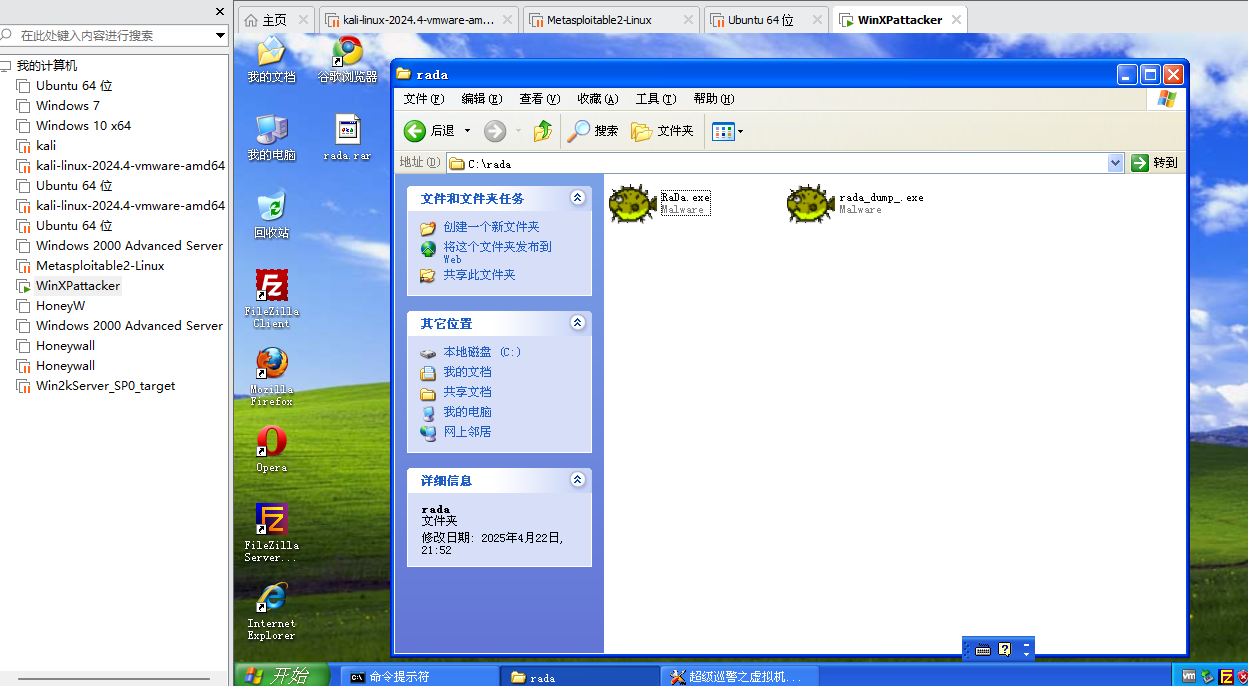The height and width of the screenshot is (686, 1248).
Task: Select HoneyW in VM library
Action: pyautogui.click(x=60, y=306)
